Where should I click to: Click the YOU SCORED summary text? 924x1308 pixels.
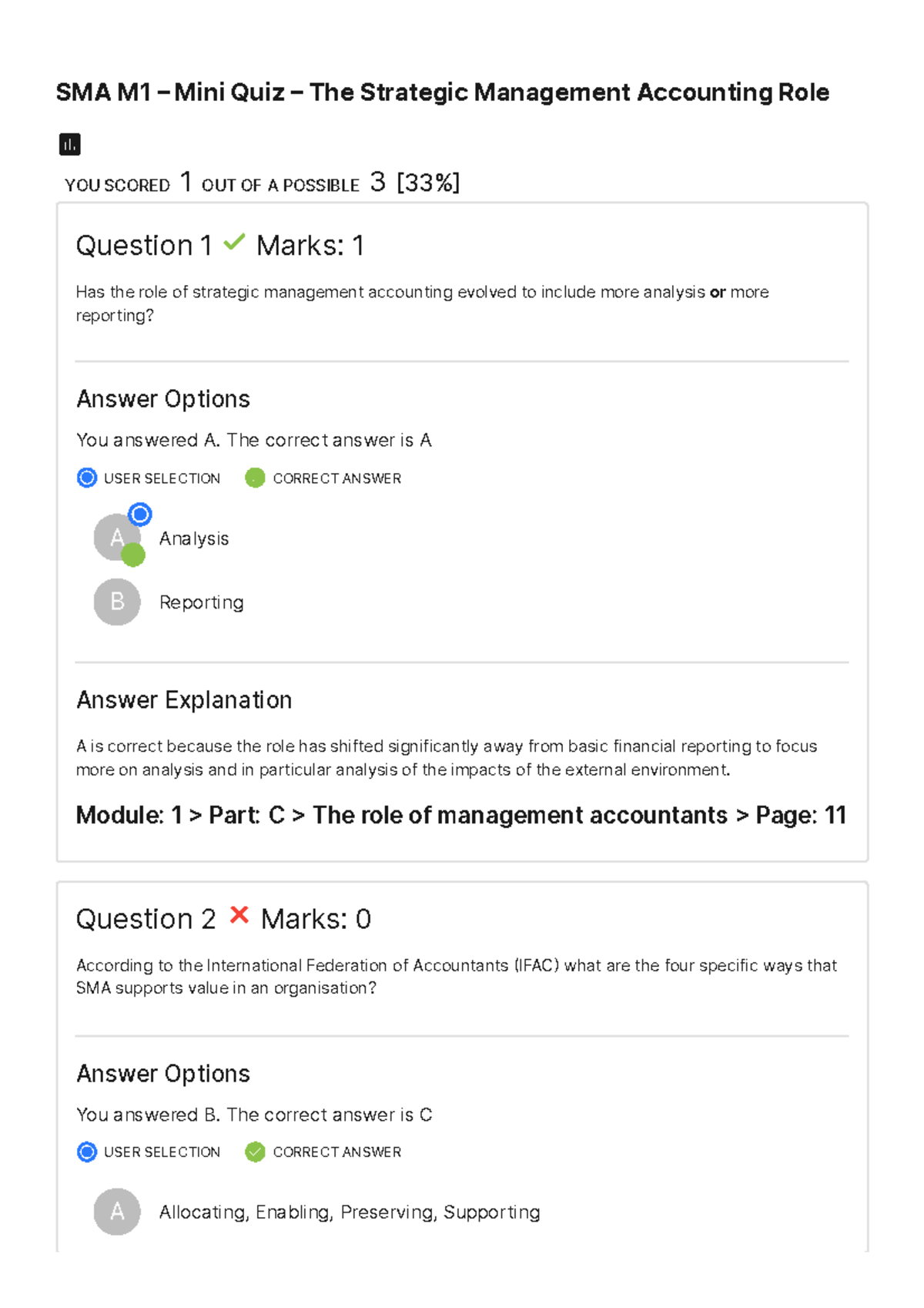[x=118, y=184]
